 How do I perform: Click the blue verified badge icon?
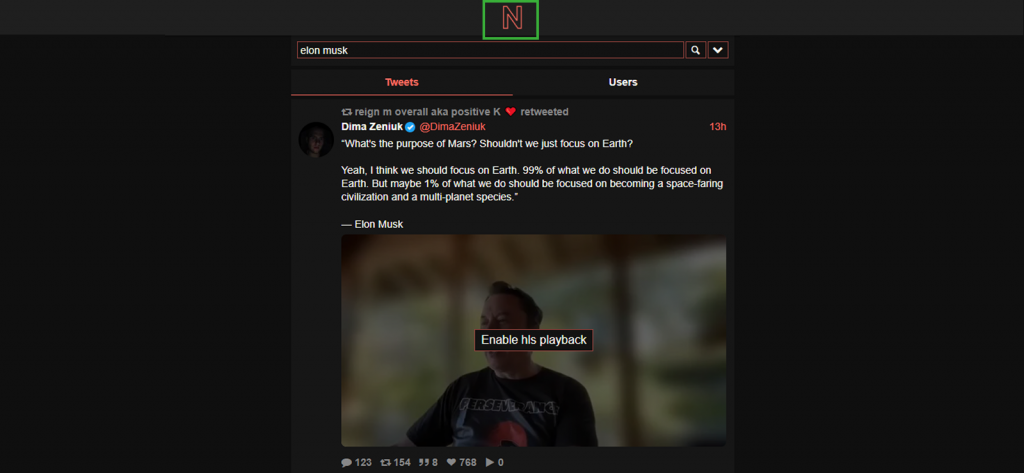pyautogui.click(x=410, y=127)
